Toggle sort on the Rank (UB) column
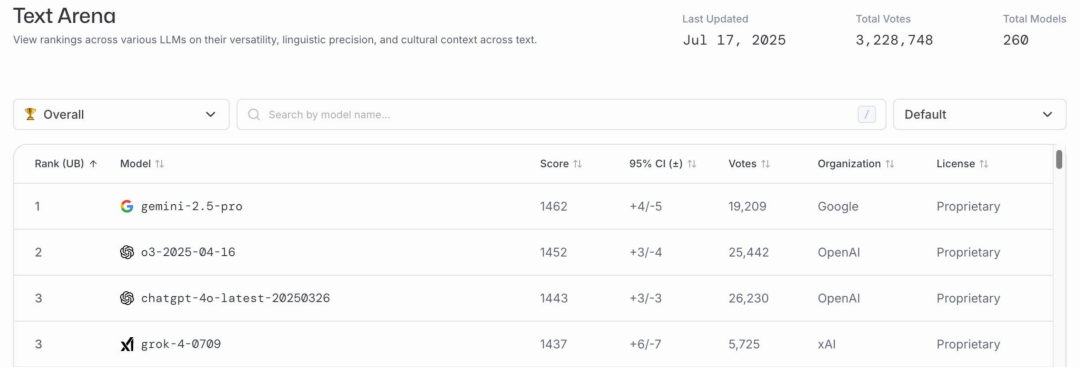This screenshot has width=1080, height=367. tap(66, 164)
